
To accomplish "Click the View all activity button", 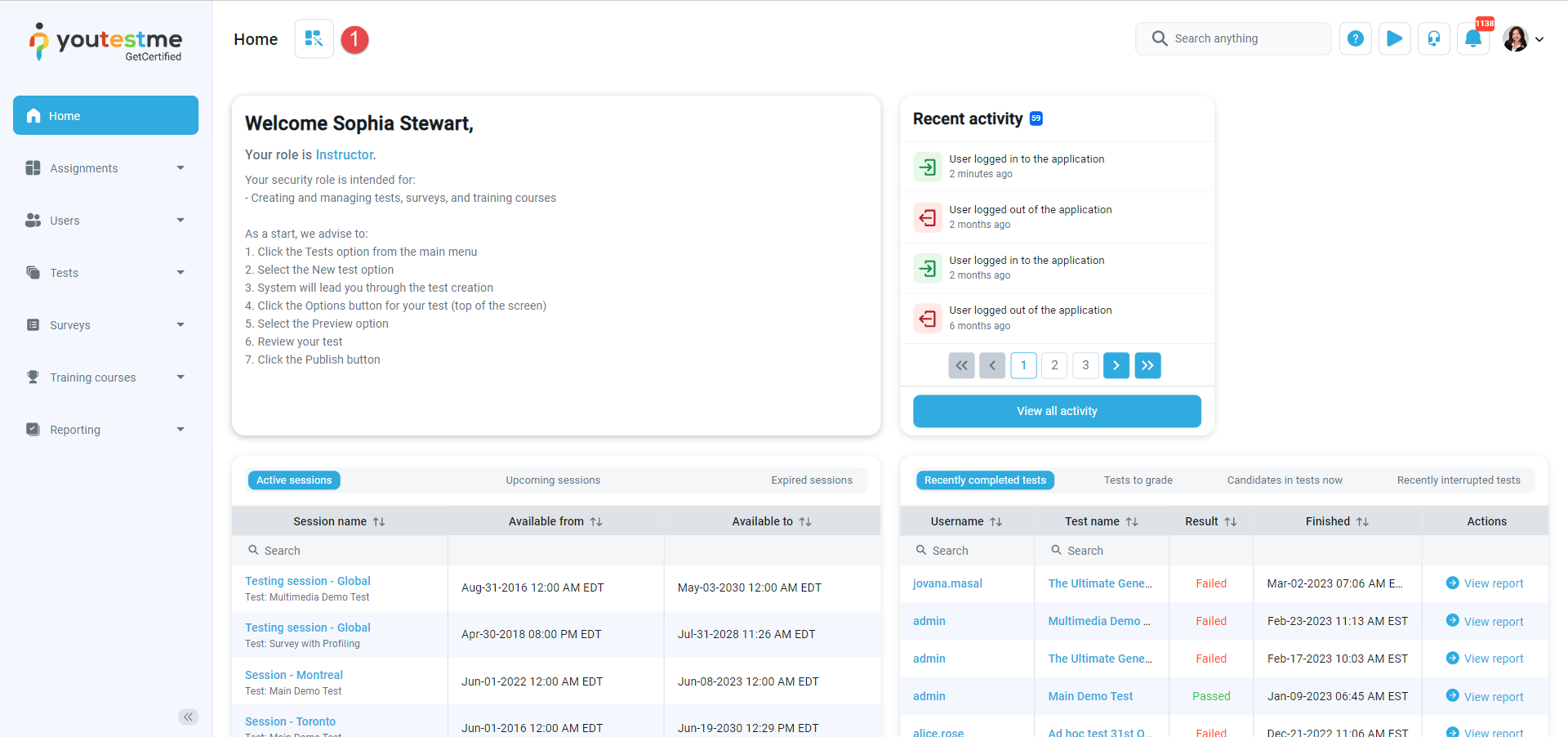I will coord(1057,411).
